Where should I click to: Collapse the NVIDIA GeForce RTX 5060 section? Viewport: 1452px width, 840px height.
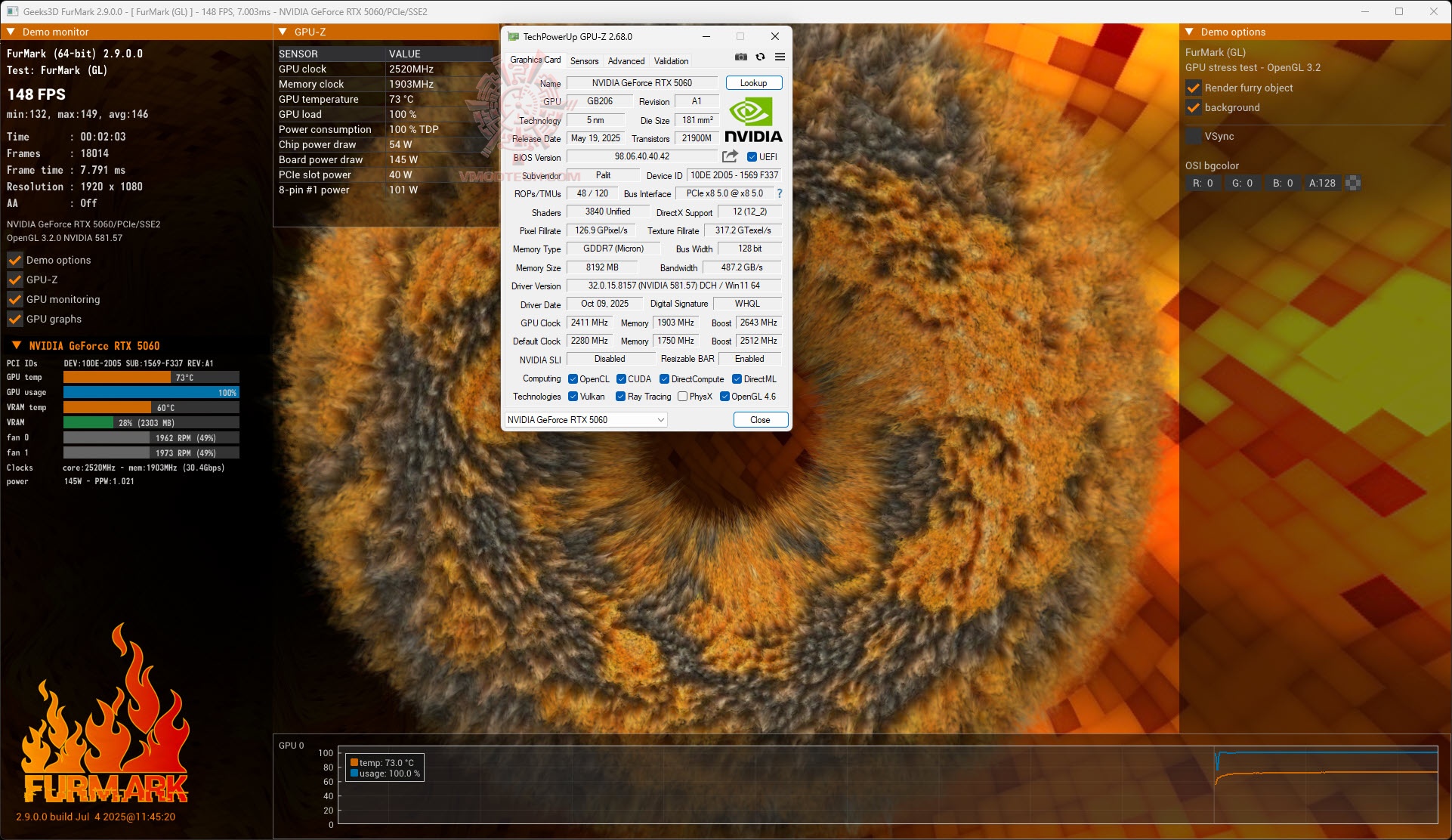[x=16, y=345]
